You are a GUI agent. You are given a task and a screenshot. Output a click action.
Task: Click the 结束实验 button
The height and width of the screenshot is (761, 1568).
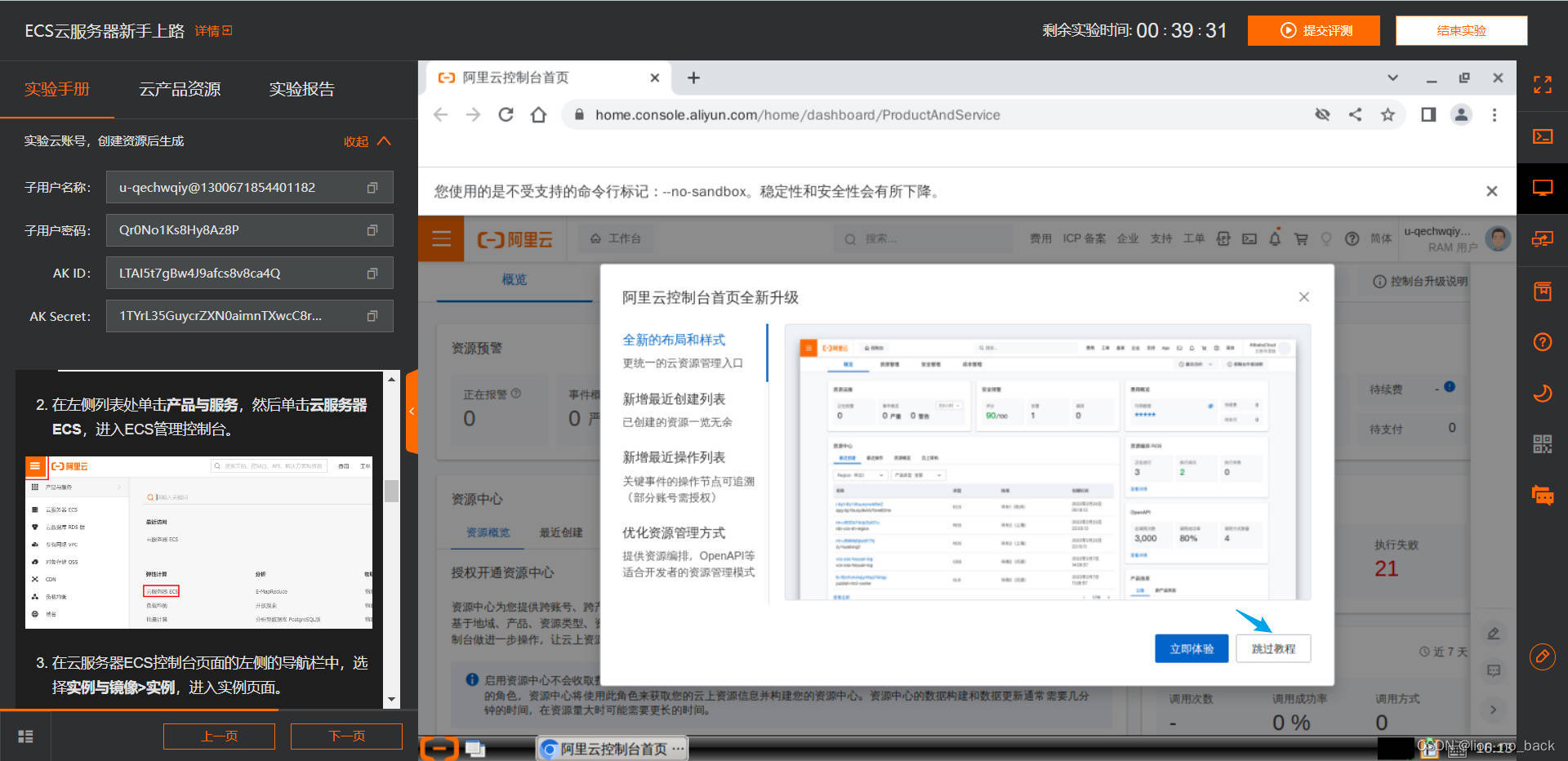pyautogui.click(x=1461, y=30)
